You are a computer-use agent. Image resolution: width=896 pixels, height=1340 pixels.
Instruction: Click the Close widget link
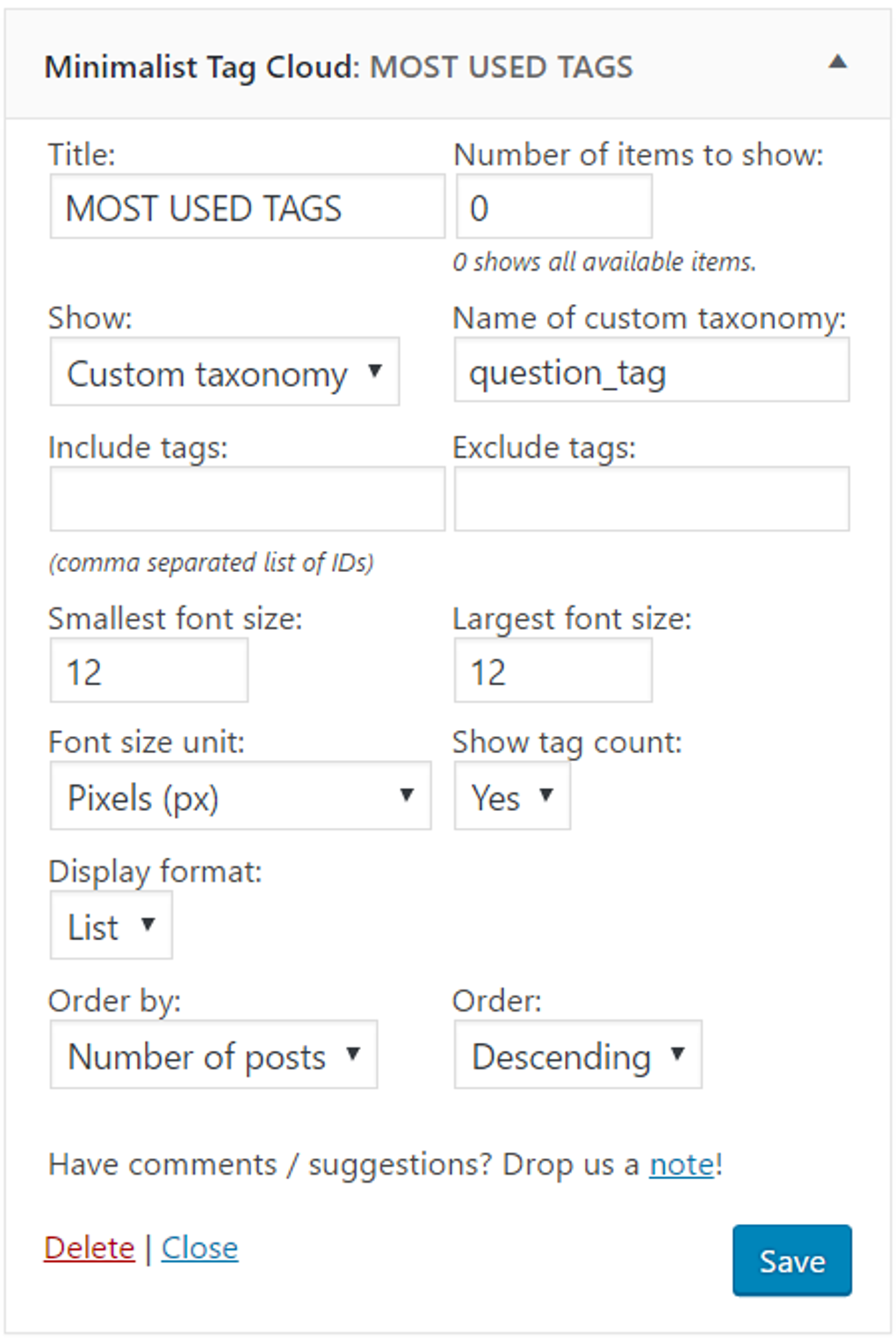pyautogui.click(x=199, y=1248)
